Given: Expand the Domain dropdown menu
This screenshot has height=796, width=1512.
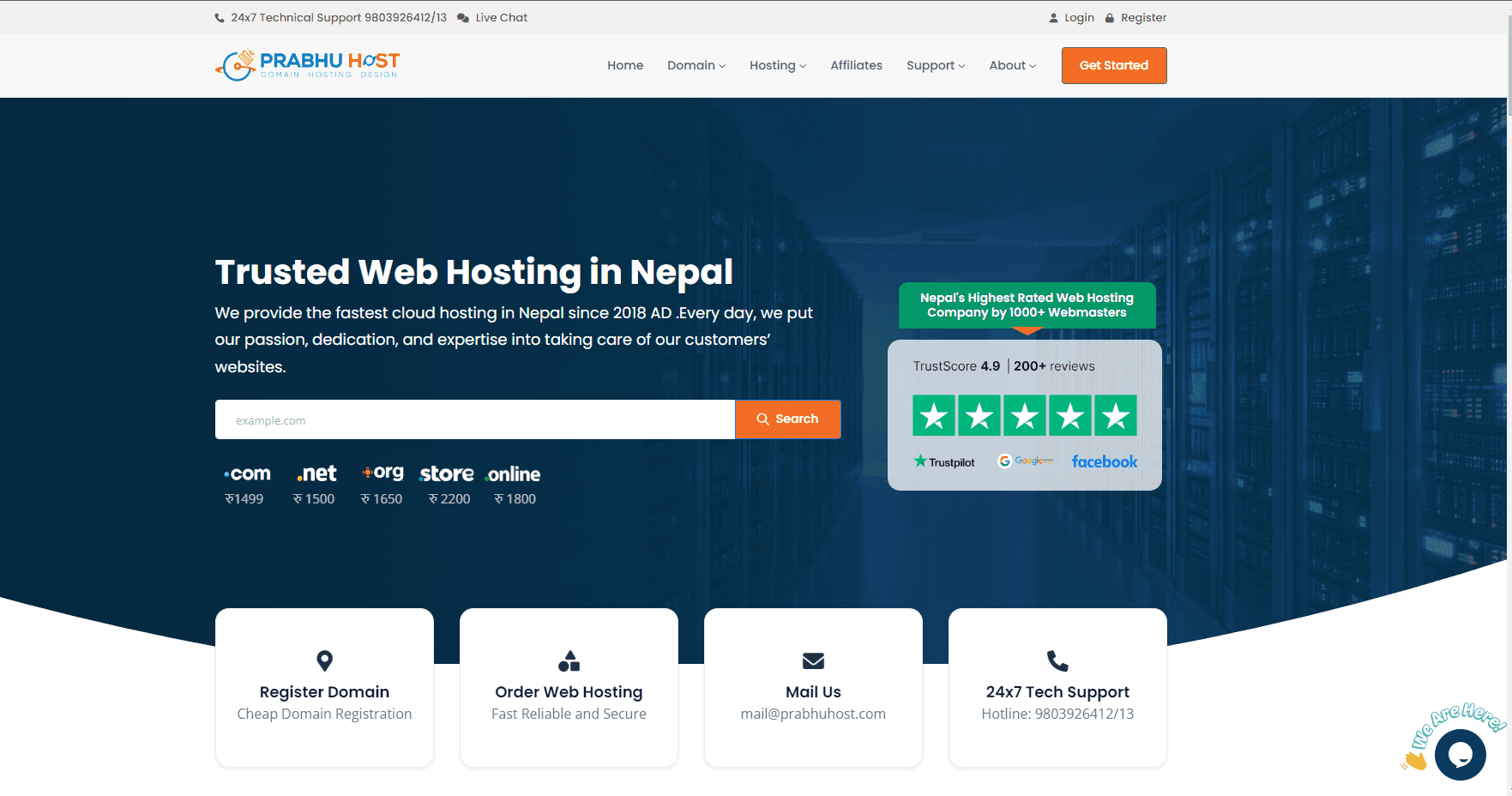Looking at the screenshot, I should 696,65.
